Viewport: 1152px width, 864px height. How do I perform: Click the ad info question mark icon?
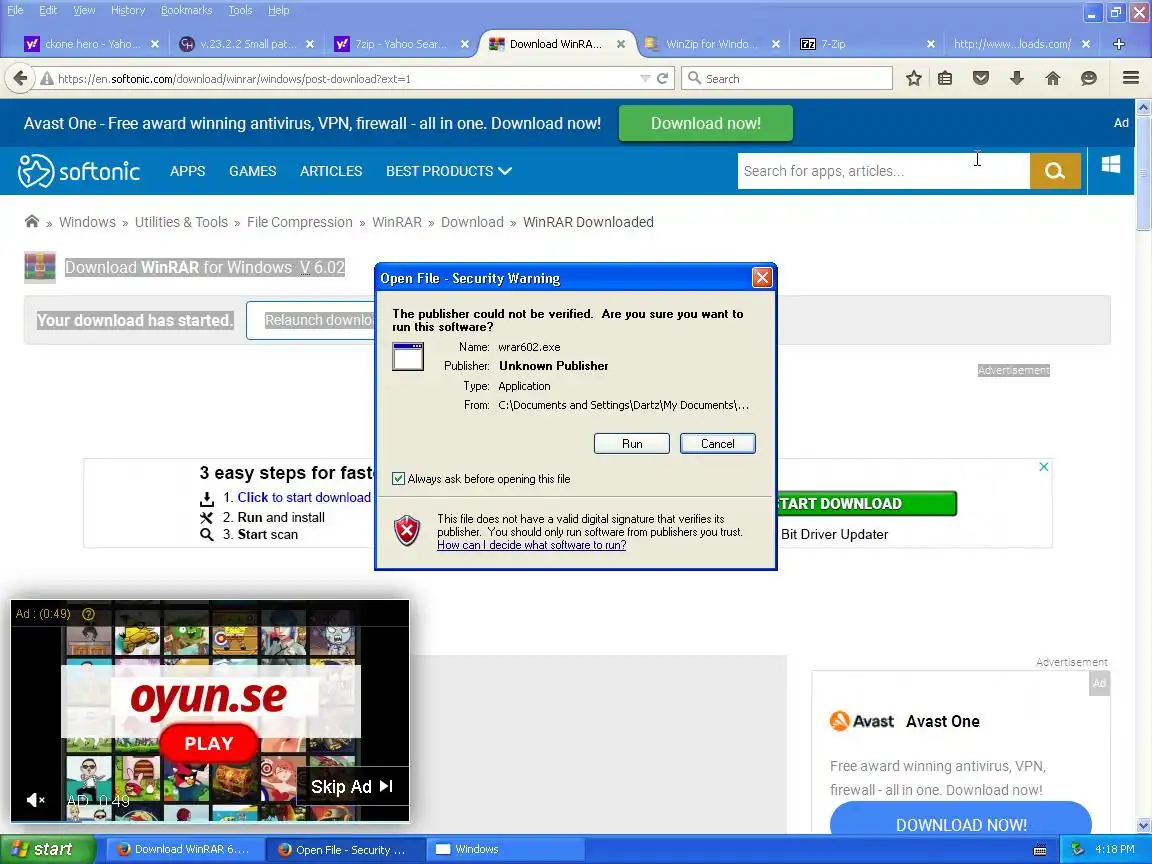88,613
